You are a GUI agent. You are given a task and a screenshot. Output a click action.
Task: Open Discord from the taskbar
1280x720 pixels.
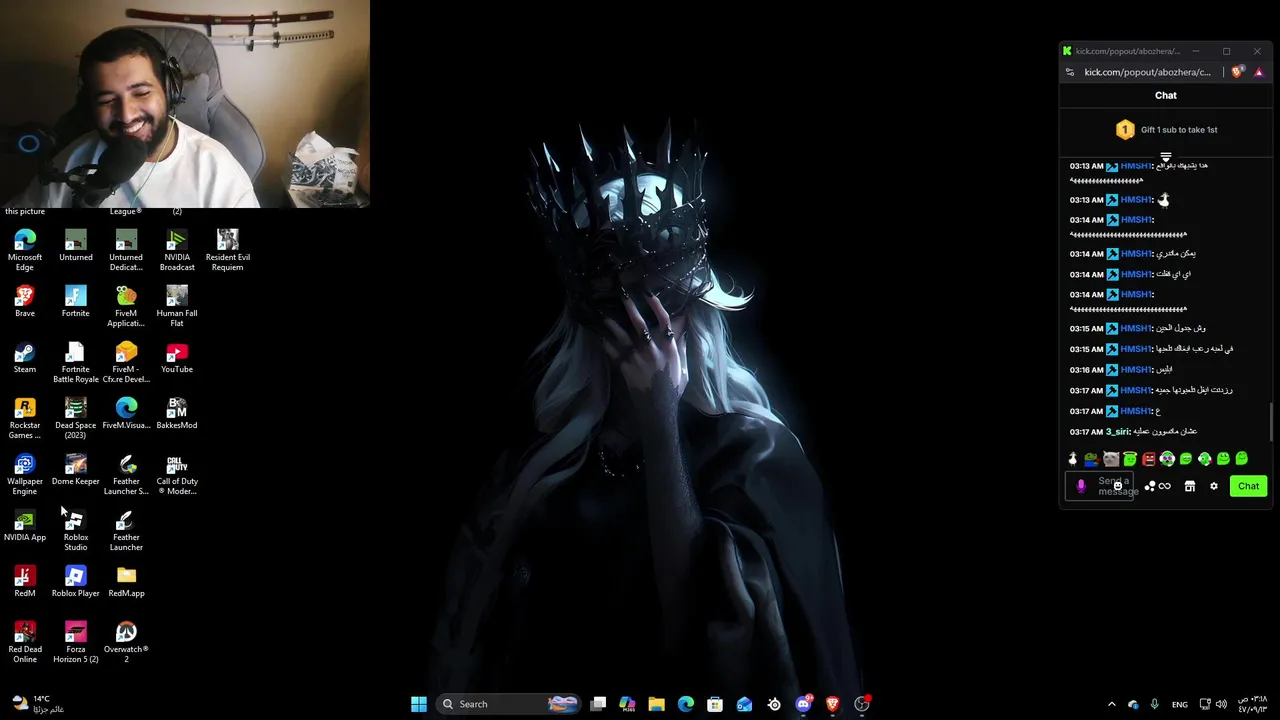[x=803, y=704]
